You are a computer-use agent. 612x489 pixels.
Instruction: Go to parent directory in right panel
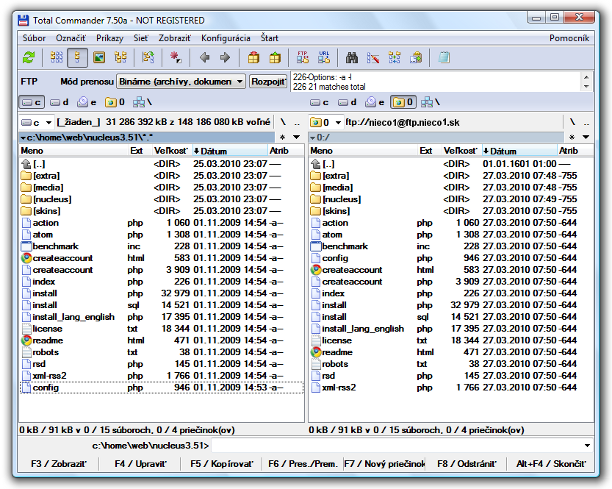coord(587,123)
